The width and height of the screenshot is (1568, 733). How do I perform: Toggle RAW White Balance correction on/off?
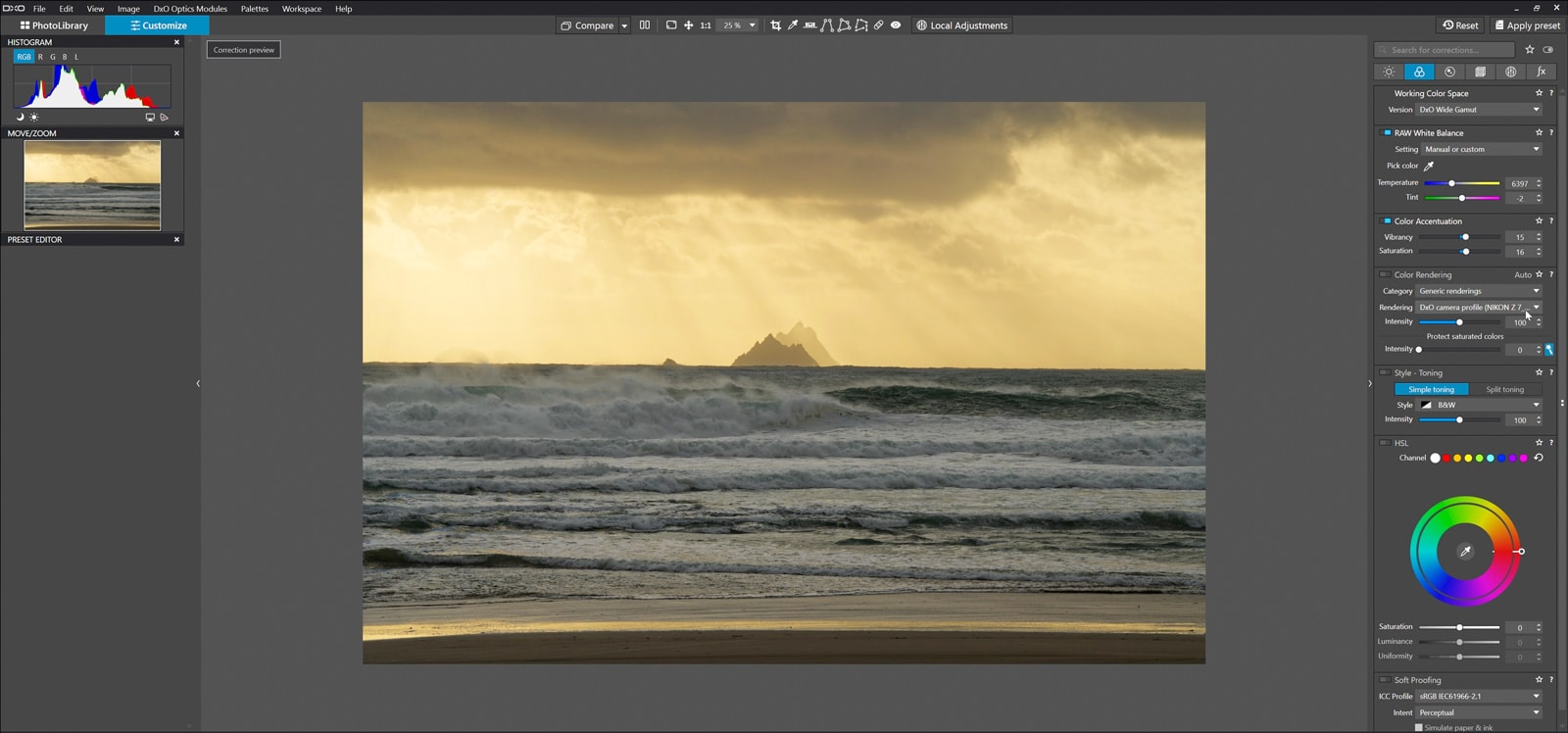click(1386, 132)
